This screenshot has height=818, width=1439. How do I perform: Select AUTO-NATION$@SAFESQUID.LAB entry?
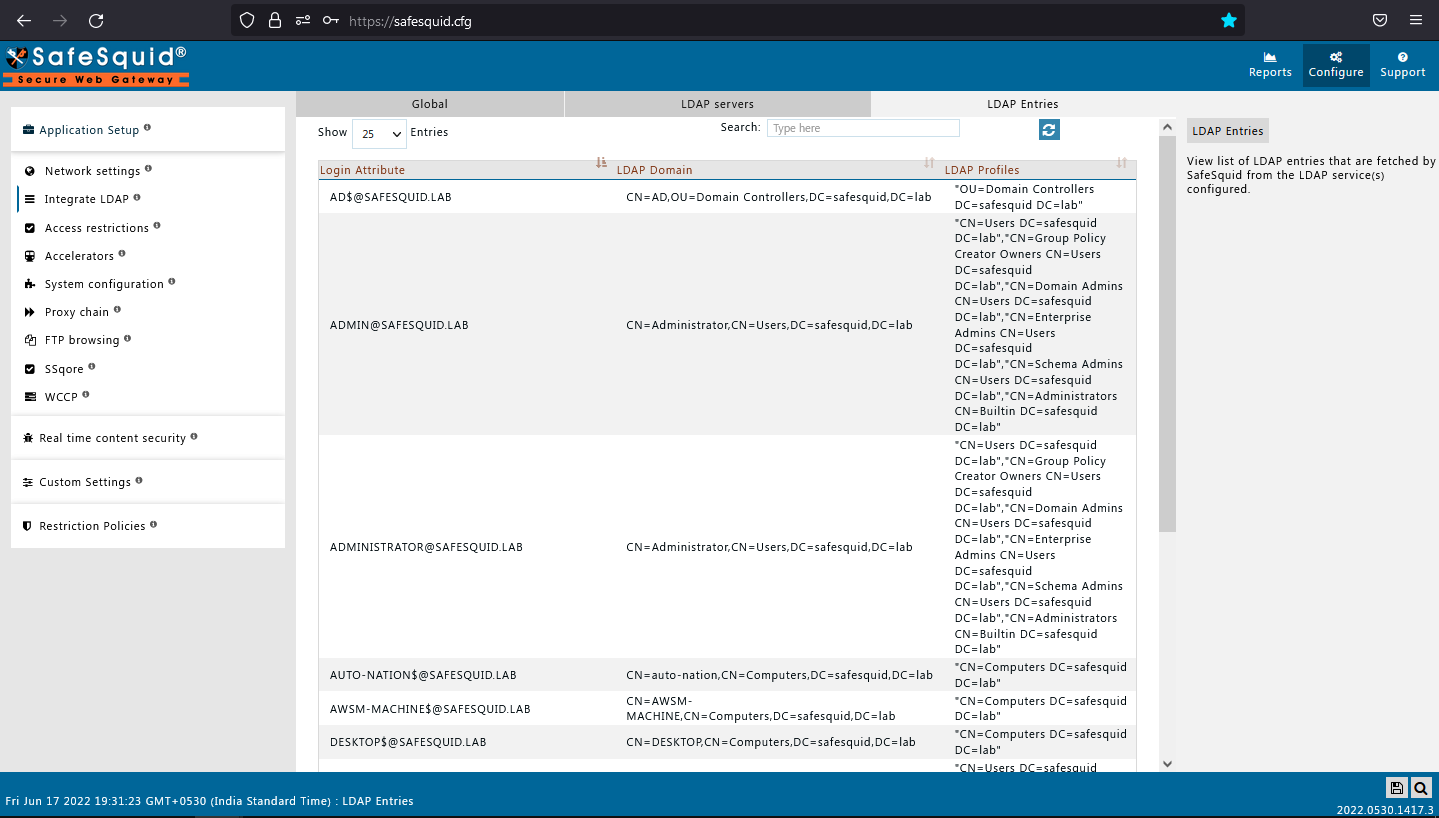click(423, 675)
